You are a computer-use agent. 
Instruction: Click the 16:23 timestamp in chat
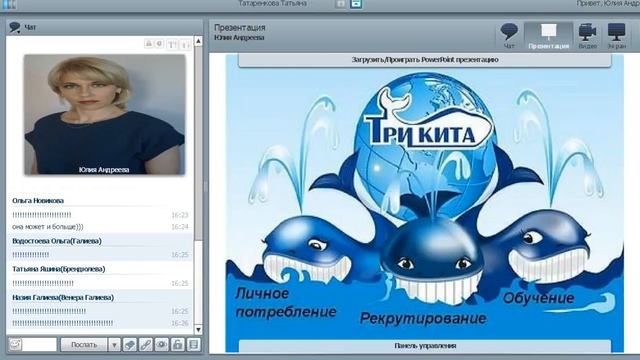180,215
